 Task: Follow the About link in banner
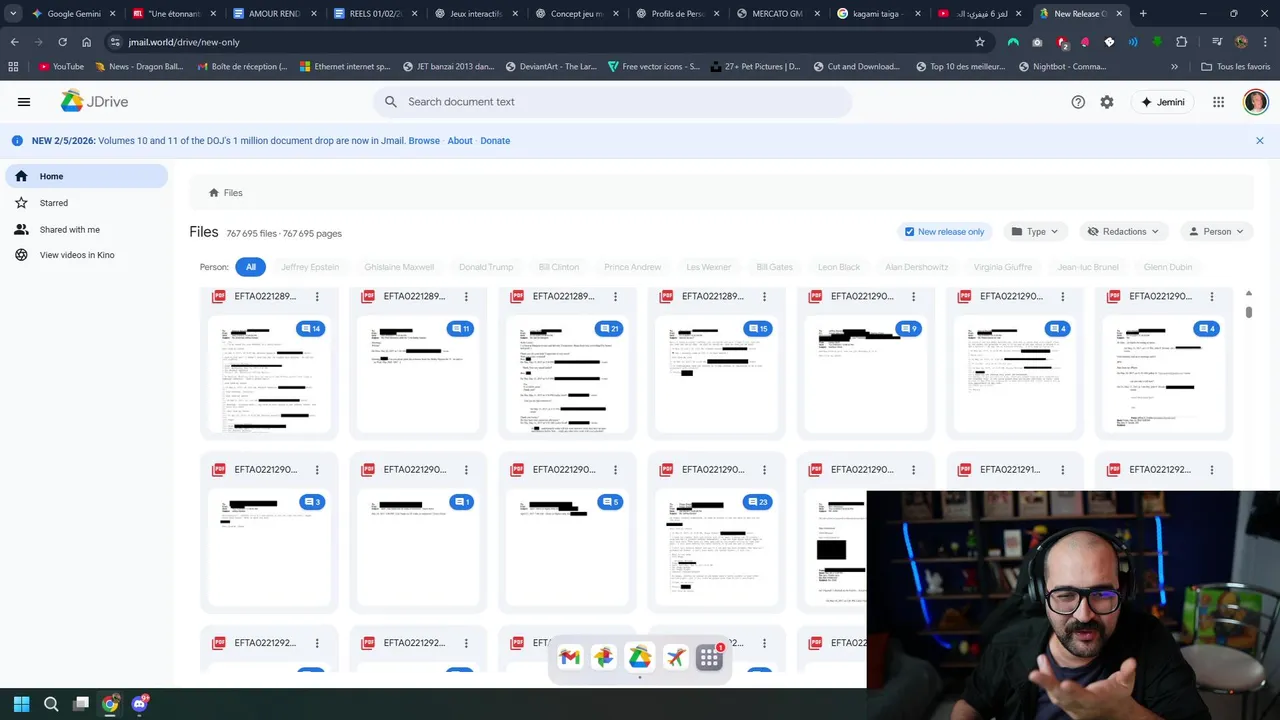pos(460,141)
